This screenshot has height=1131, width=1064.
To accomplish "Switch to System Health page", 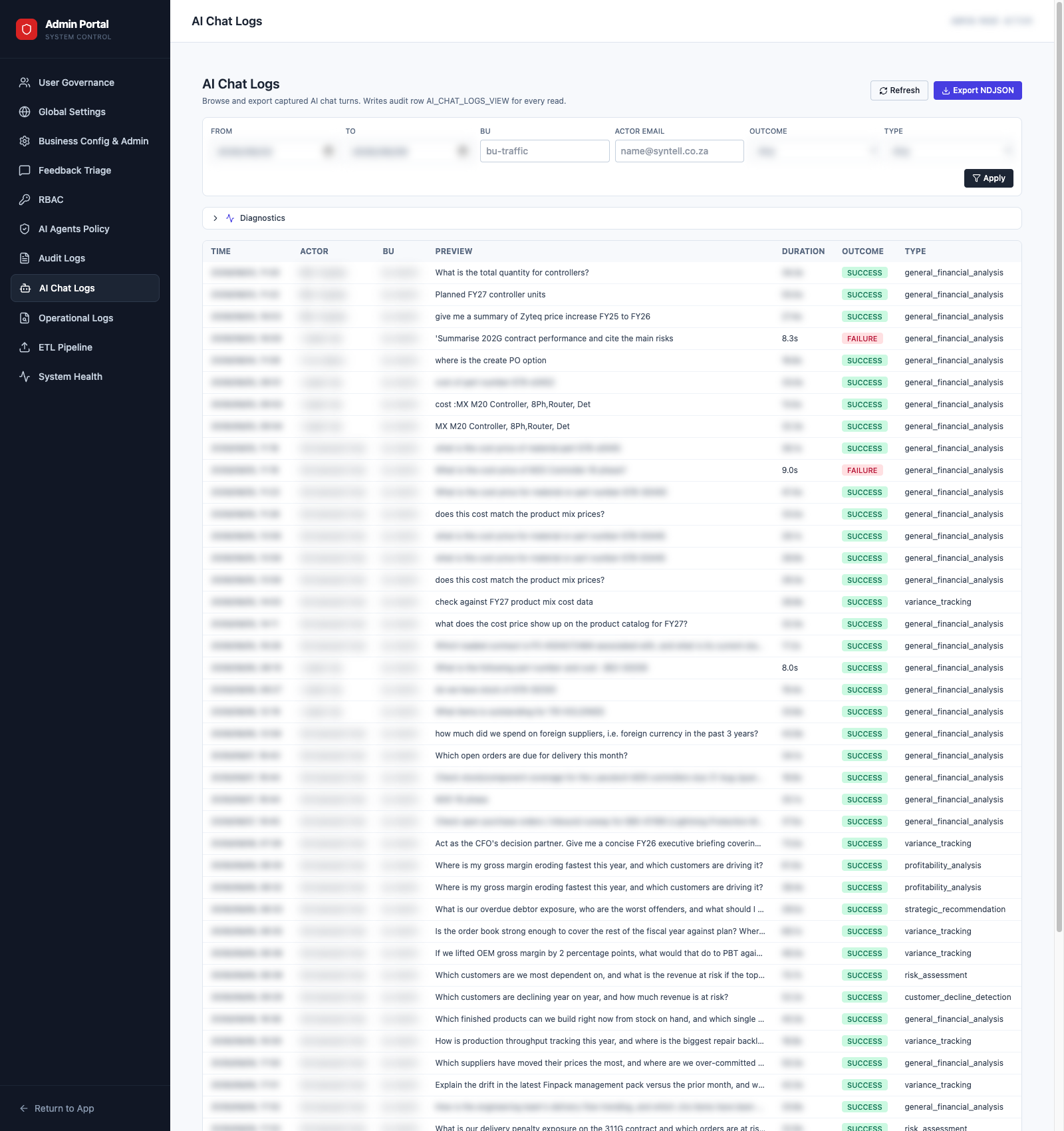I will [85, 377].
